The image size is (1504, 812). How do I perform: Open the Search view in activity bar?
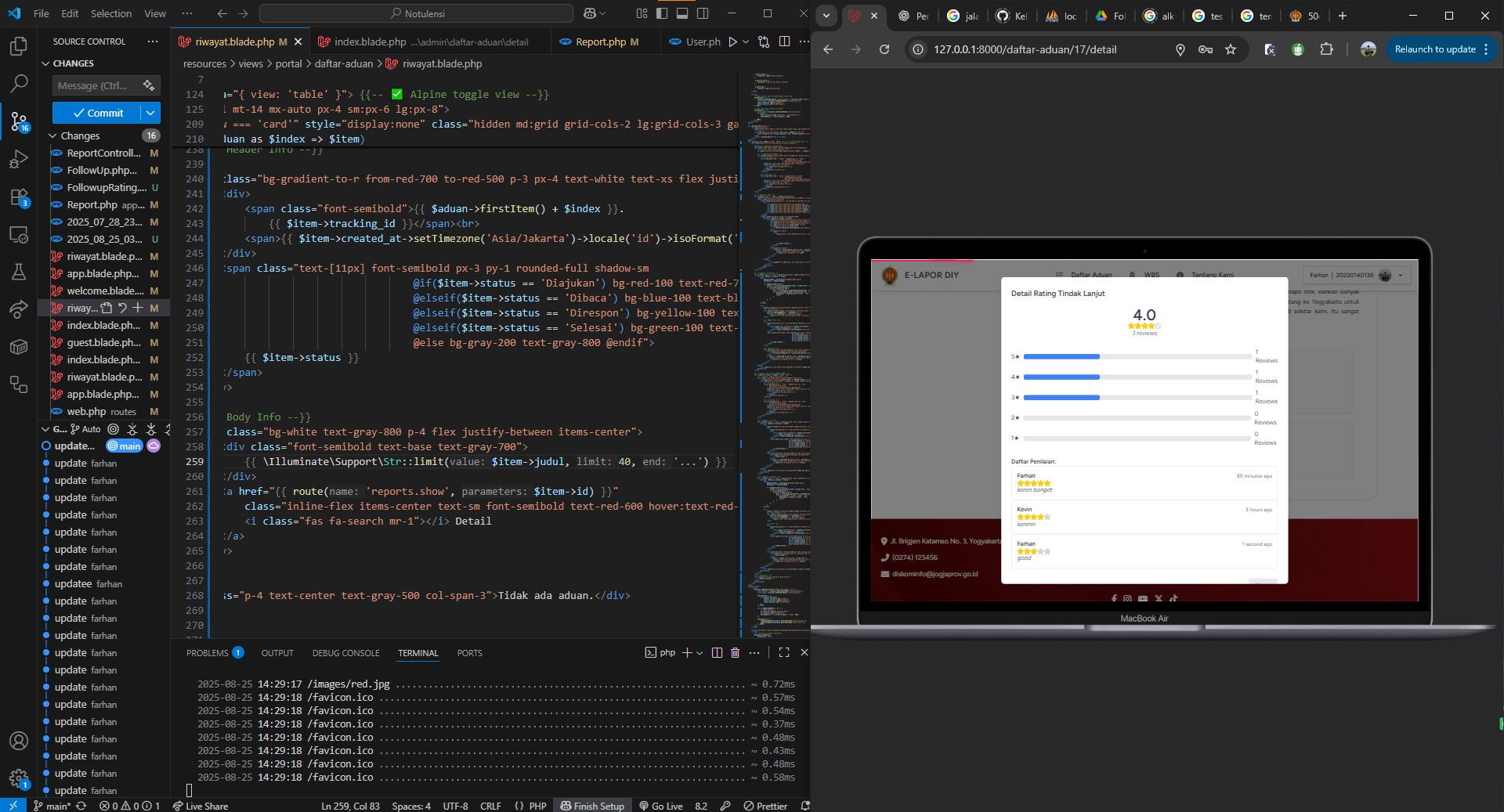click(19, 83)
